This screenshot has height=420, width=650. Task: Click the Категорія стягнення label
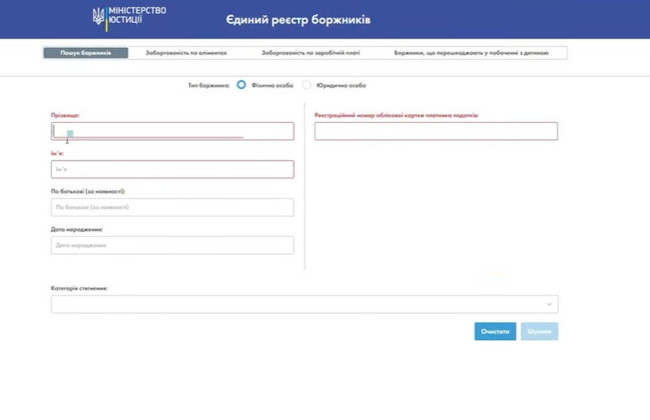click(x=79, y=288)
